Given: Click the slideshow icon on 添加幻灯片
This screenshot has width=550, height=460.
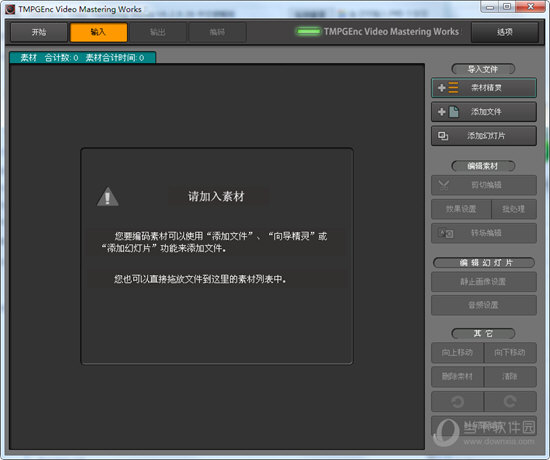Looking at the screenshot, I should click(x=443, y=136).
